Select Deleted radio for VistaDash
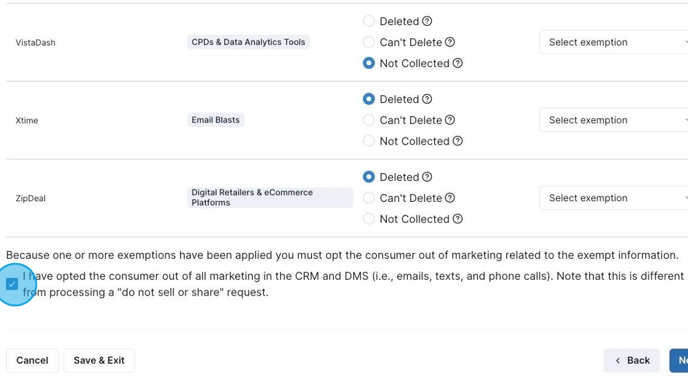The height and width of the screenshot is (384, 688). pos(369,21)
